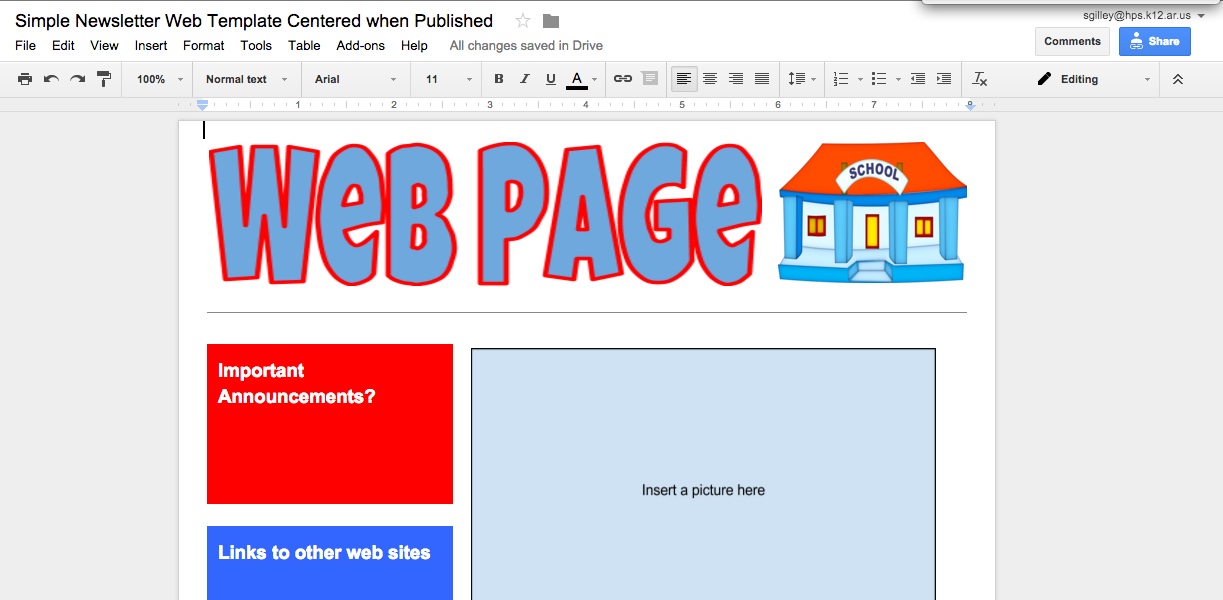Image resolution: width=1223 pixels, height=600 pixels.
Task: Open the Table menu
Action: pos(304,45)
